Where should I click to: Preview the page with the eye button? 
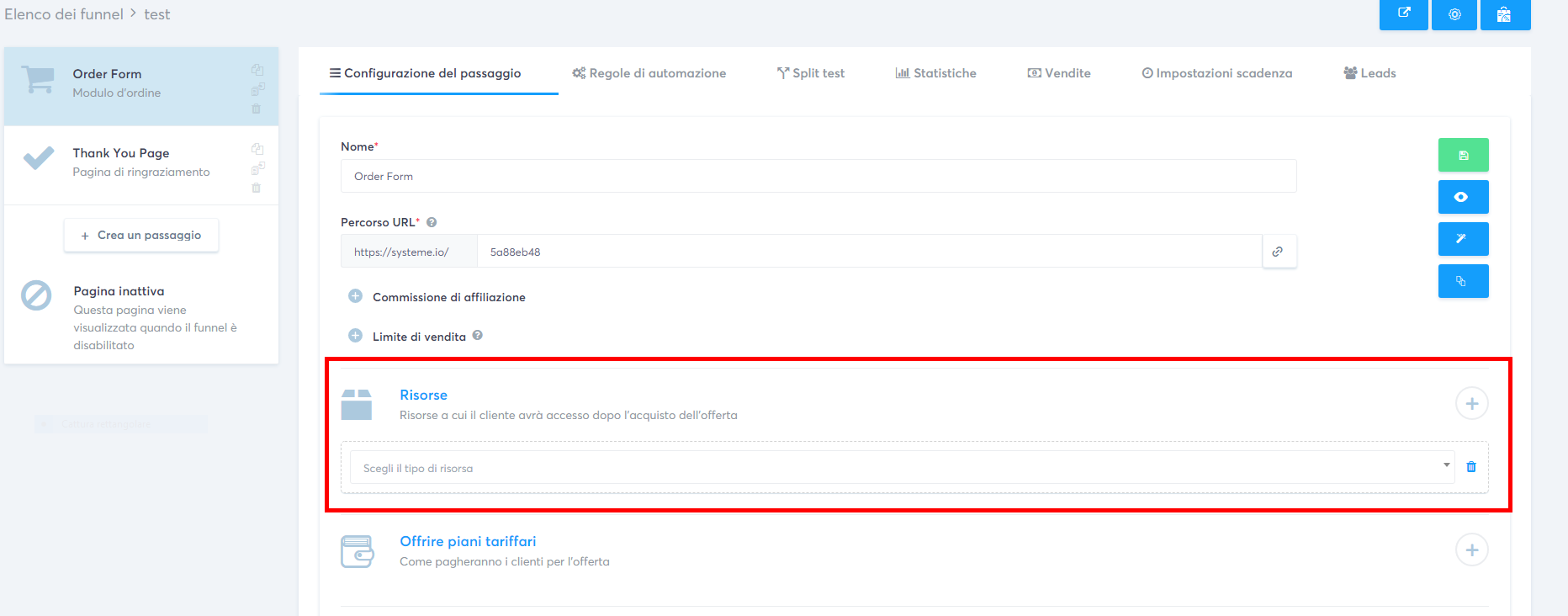tap(1464, 197)
